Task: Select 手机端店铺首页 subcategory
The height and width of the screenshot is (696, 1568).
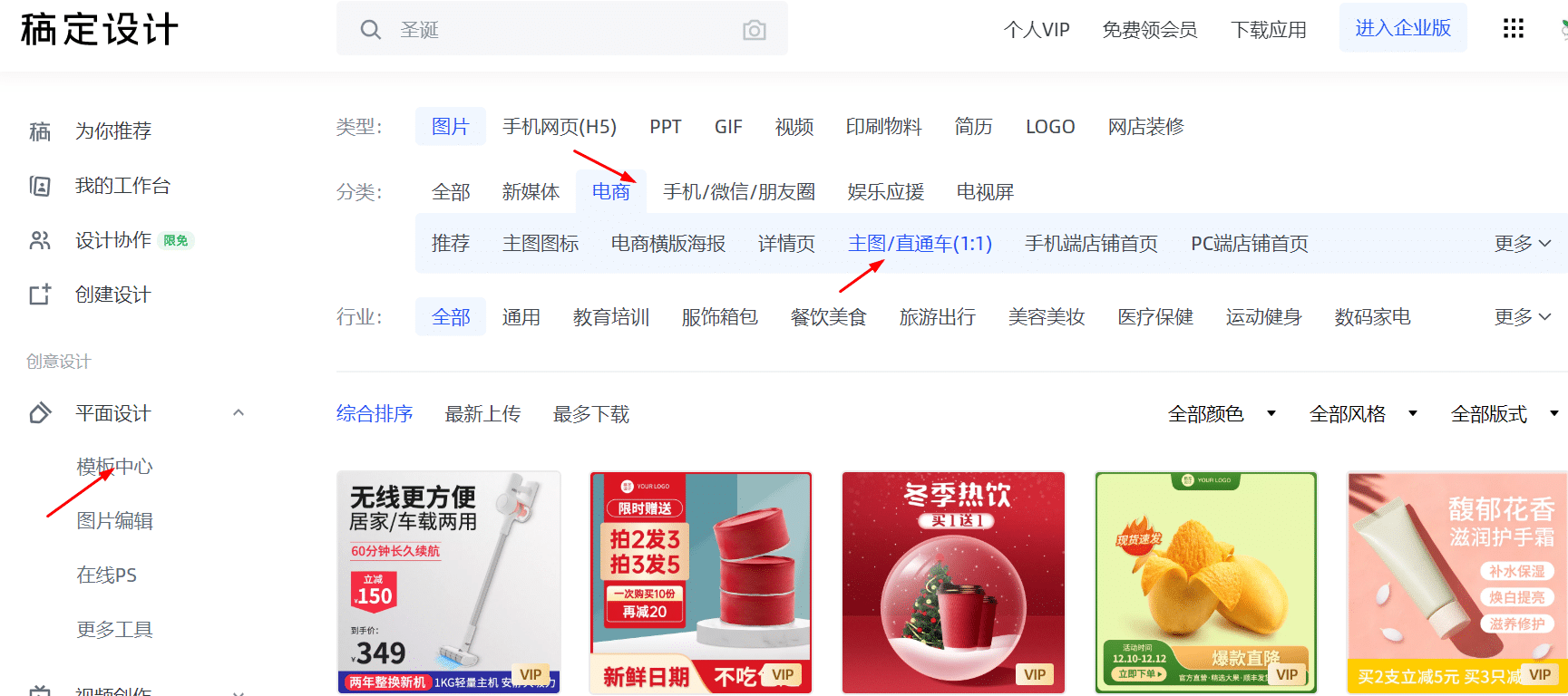Action: (1091, 244)
